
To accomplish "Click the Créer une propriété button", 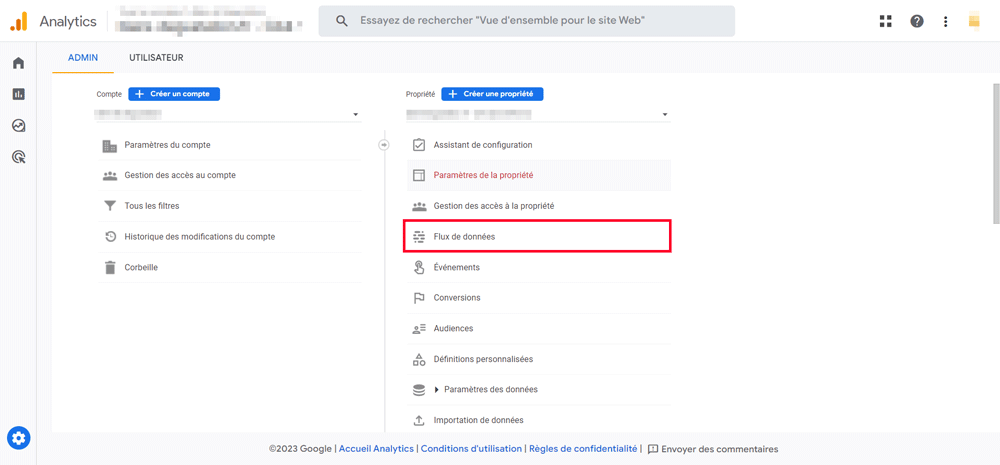I will (492, 94).
